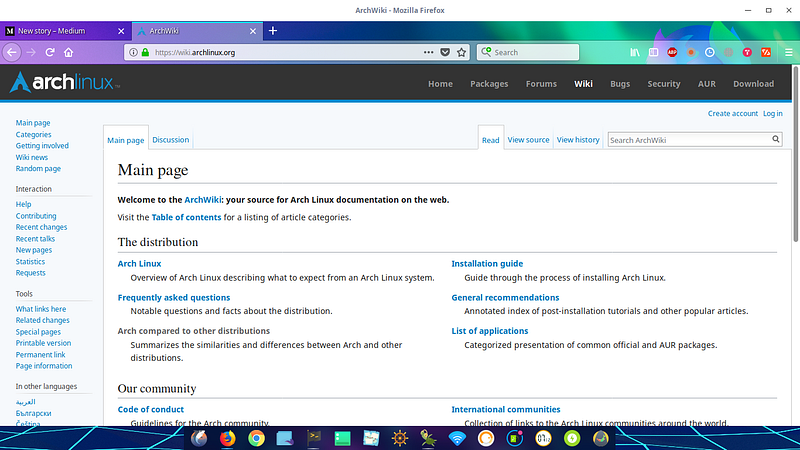Show site information via the info icon
Viewport: 800px width, 450px height.
tap(133, 52)
